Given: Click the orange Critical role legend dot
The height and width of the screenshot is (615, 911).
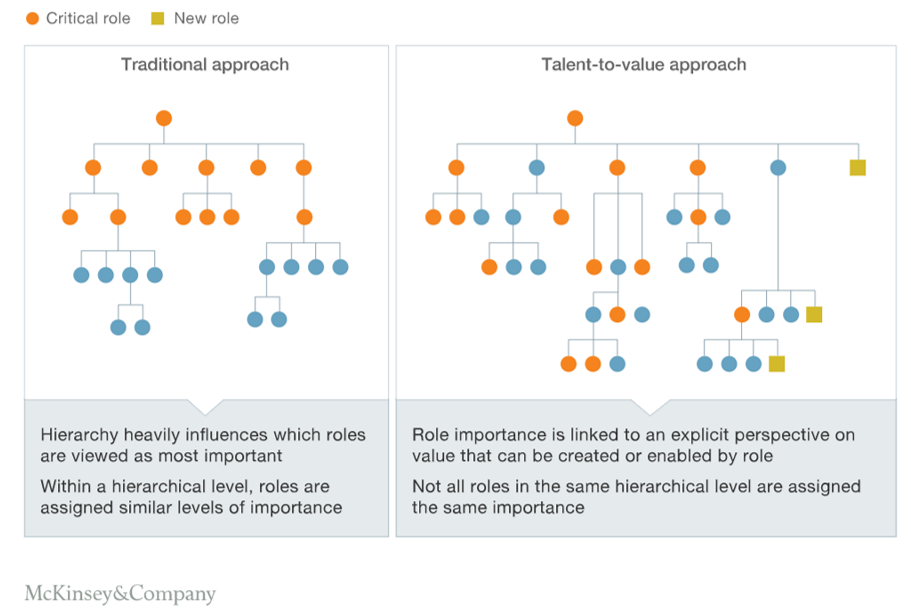Looking at the screenshot, I should (33, 18).
